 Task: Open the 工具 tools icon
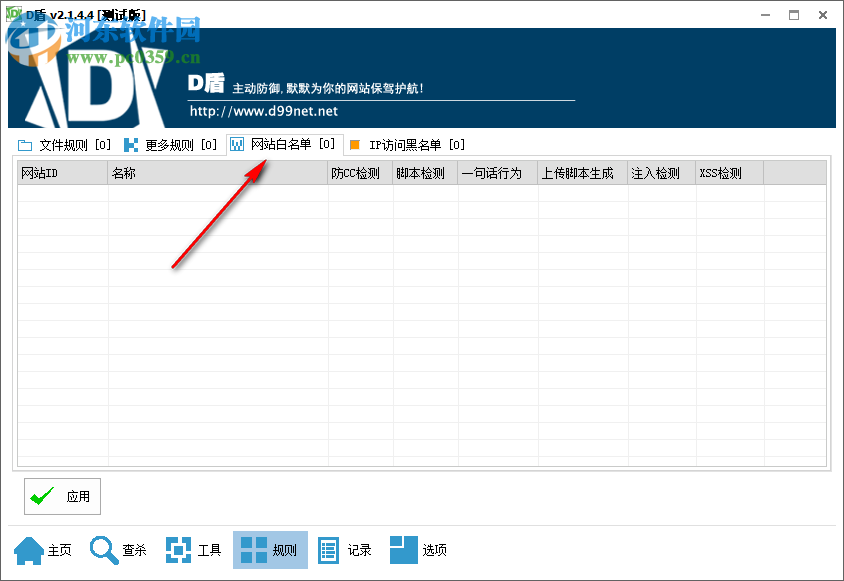tap(178, 550)
